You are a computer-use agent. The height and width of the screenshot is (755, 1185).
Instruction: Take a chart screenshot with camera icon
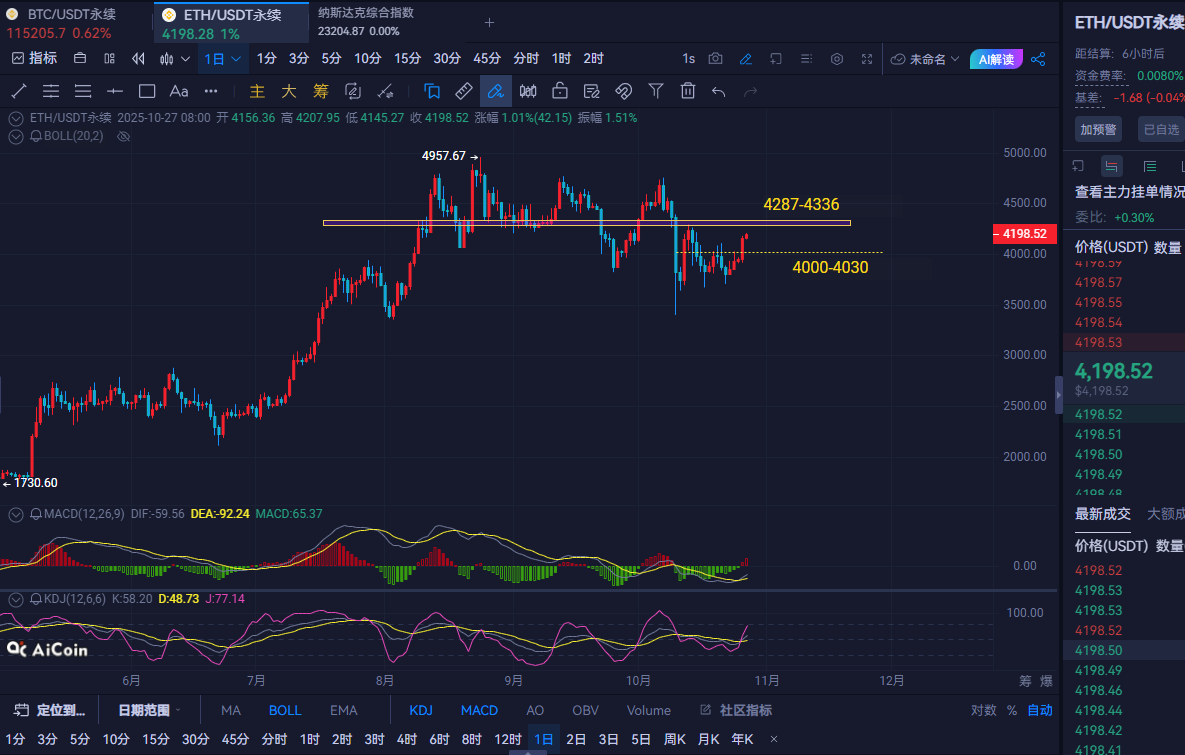point(716,59)
